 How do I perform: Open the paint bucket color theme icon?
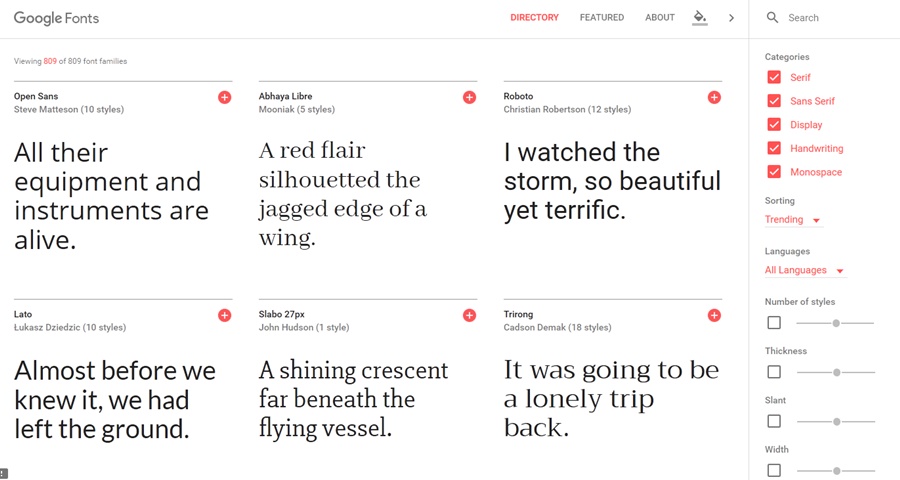click(x=699, y=17)
